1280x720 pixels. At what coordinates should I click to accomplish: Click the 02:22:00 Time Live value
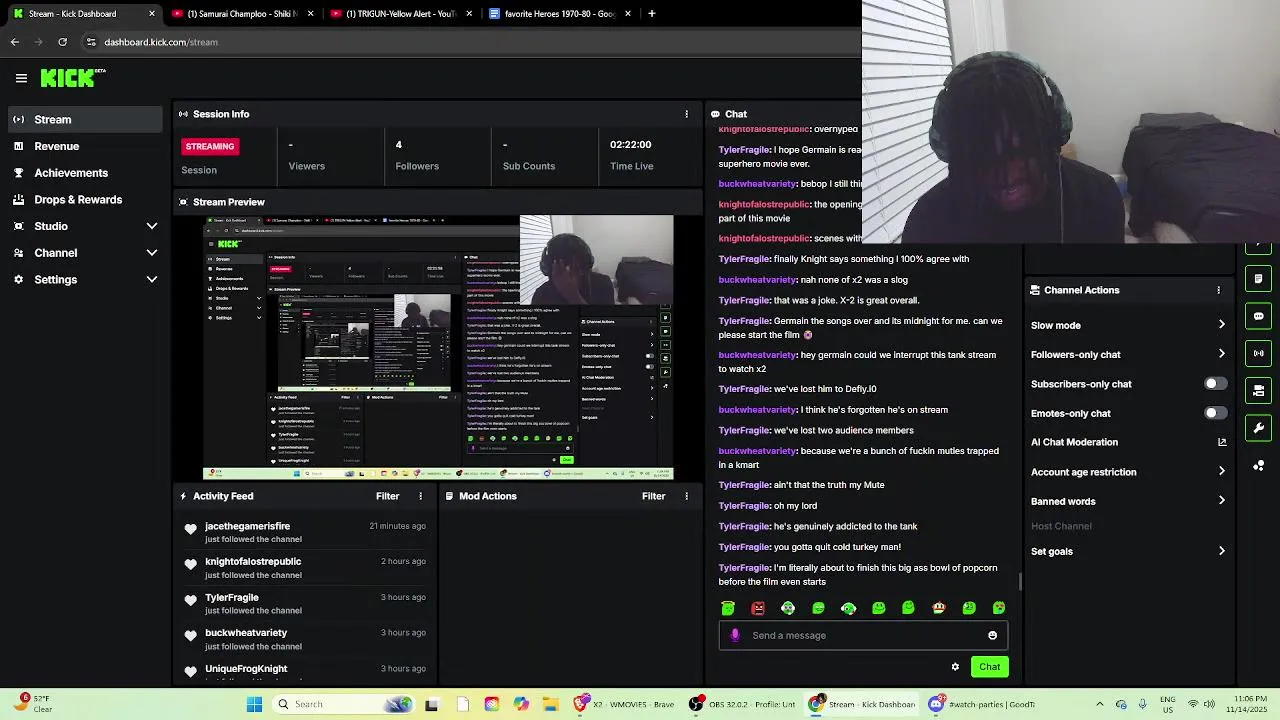click(630, 145)
